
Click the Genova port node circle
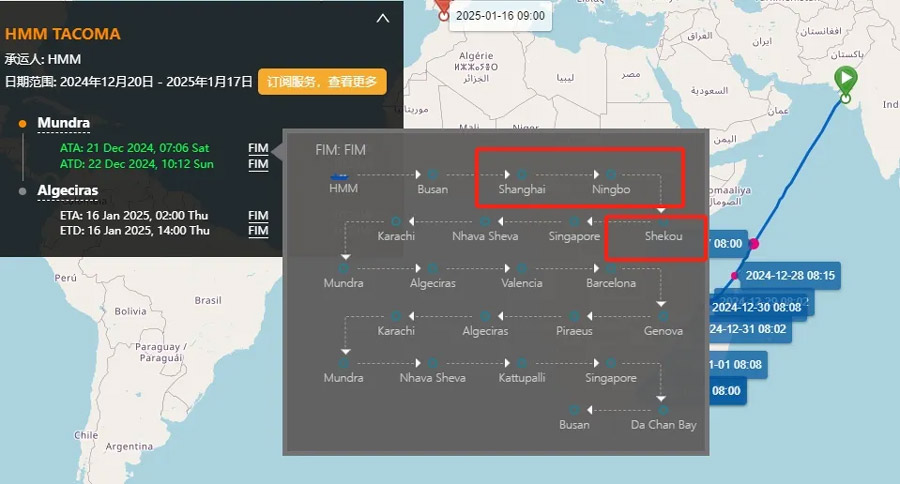click(x=663, y=316)
